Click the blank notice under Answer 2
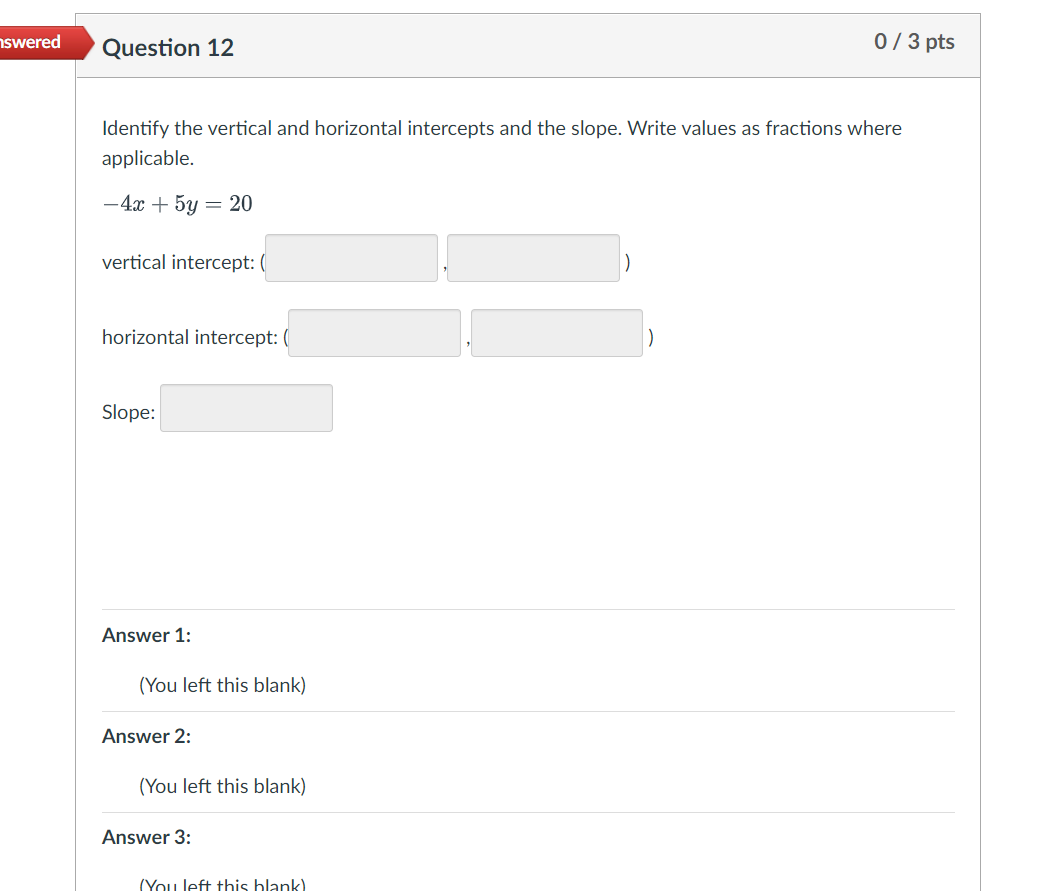The height and width of the screenshot is (891, 1051). (x=223, y=786)
